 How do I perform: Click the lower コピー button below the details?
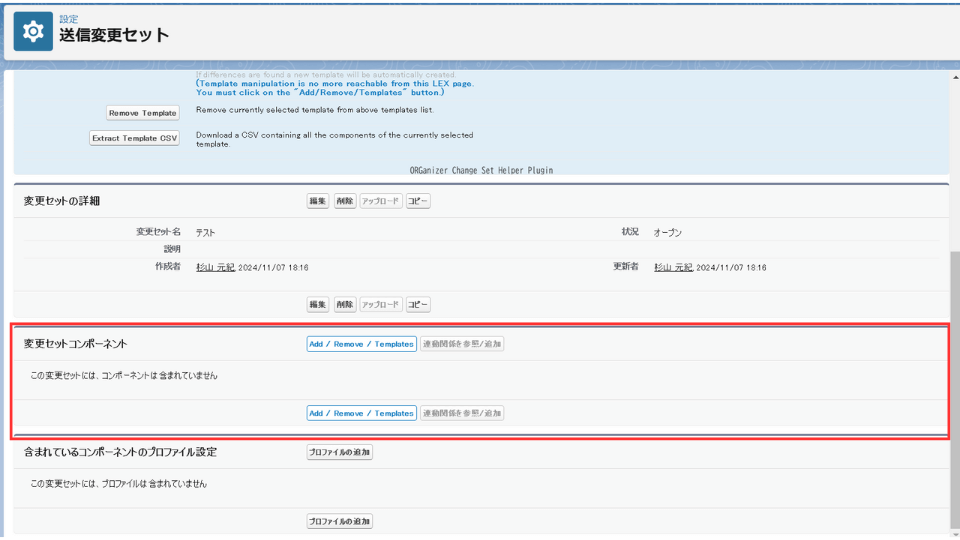418,304
